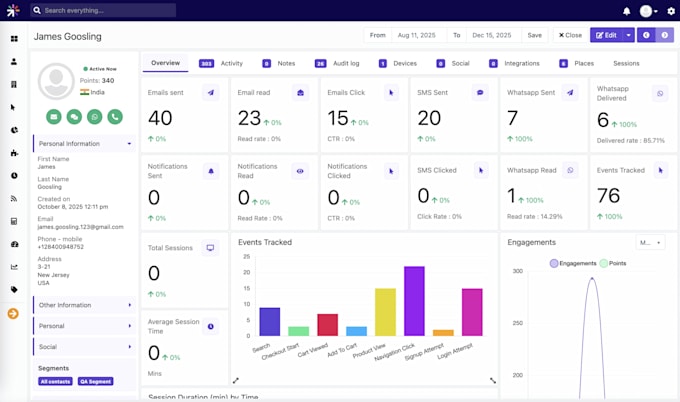Open the profile Social tab

tap(453, 63)
